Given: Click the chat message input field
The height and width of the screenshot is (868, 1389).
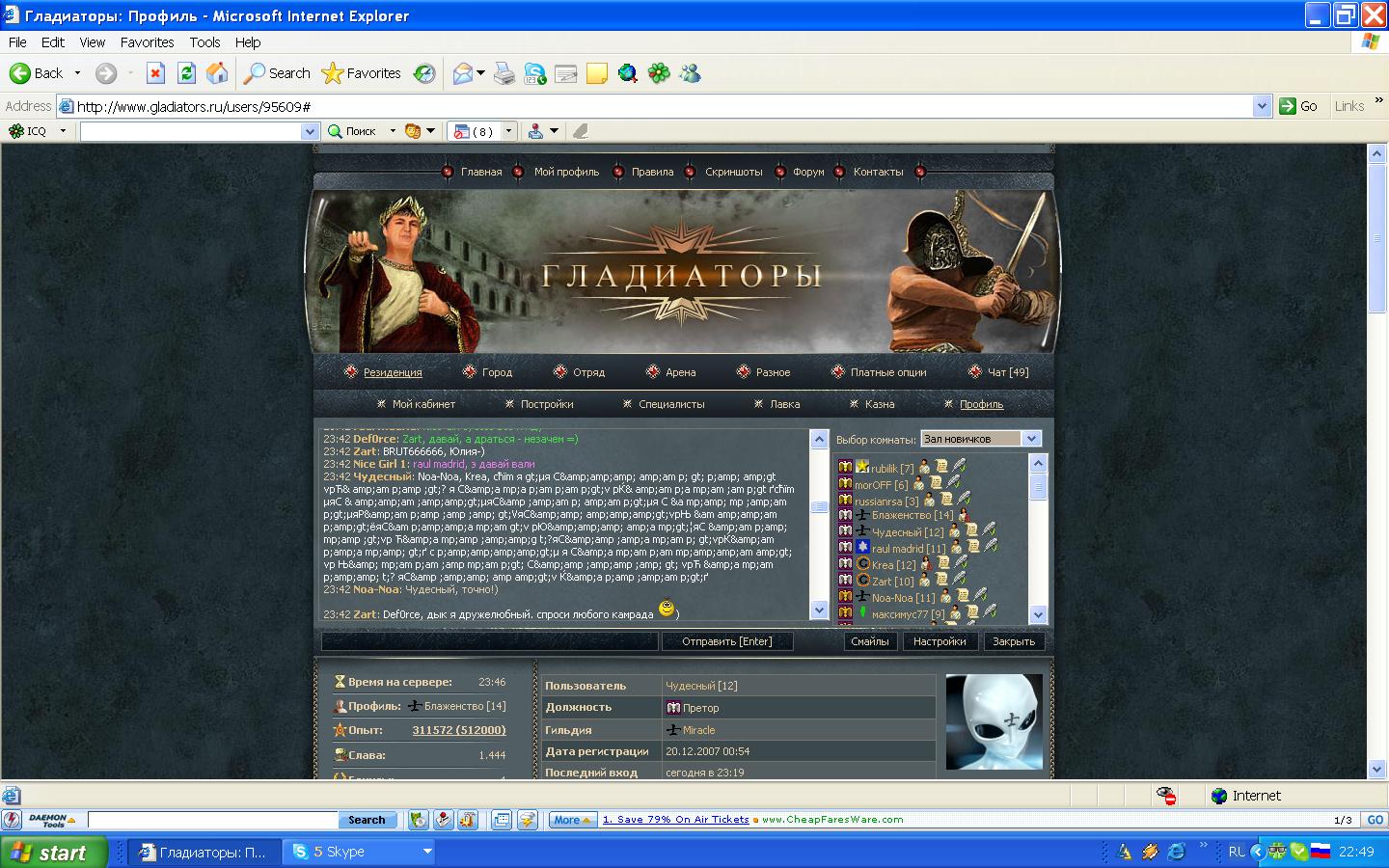Looking at the screenshot, I should point(489,641).
